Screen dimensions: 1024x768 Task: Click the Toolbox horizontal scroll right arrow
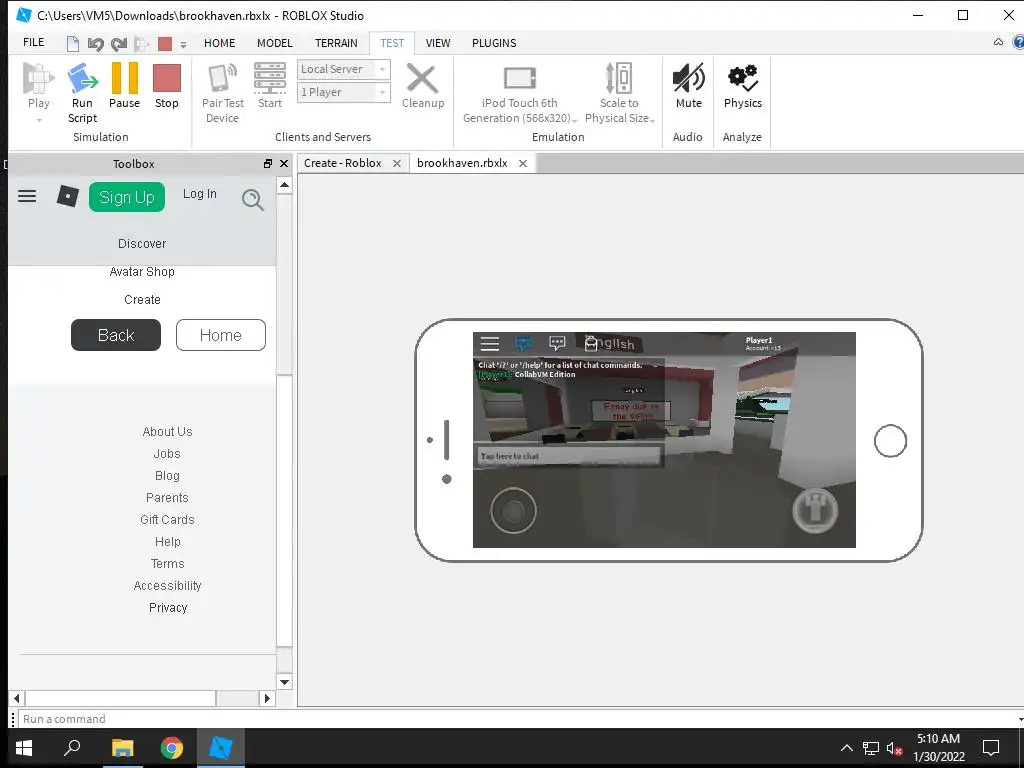point(266,698)
